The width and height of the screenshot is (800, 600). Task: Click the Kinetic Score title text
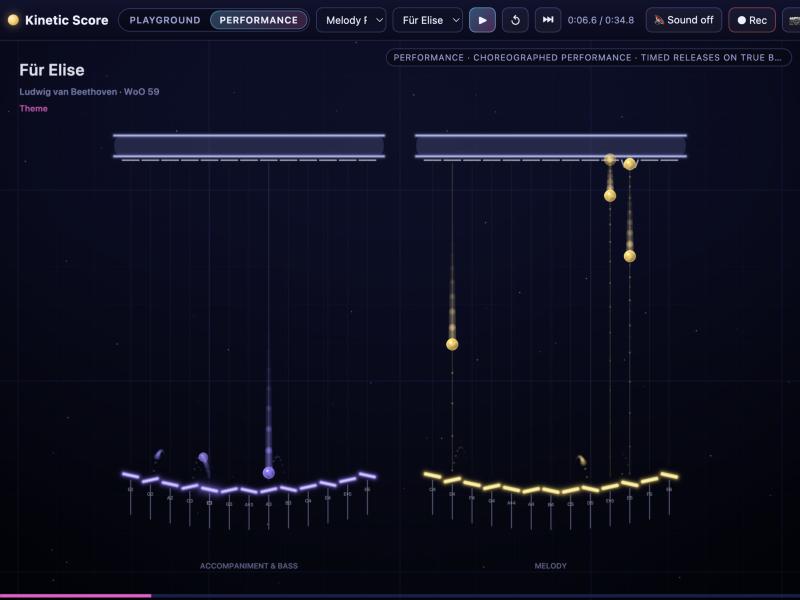point(66,20)
